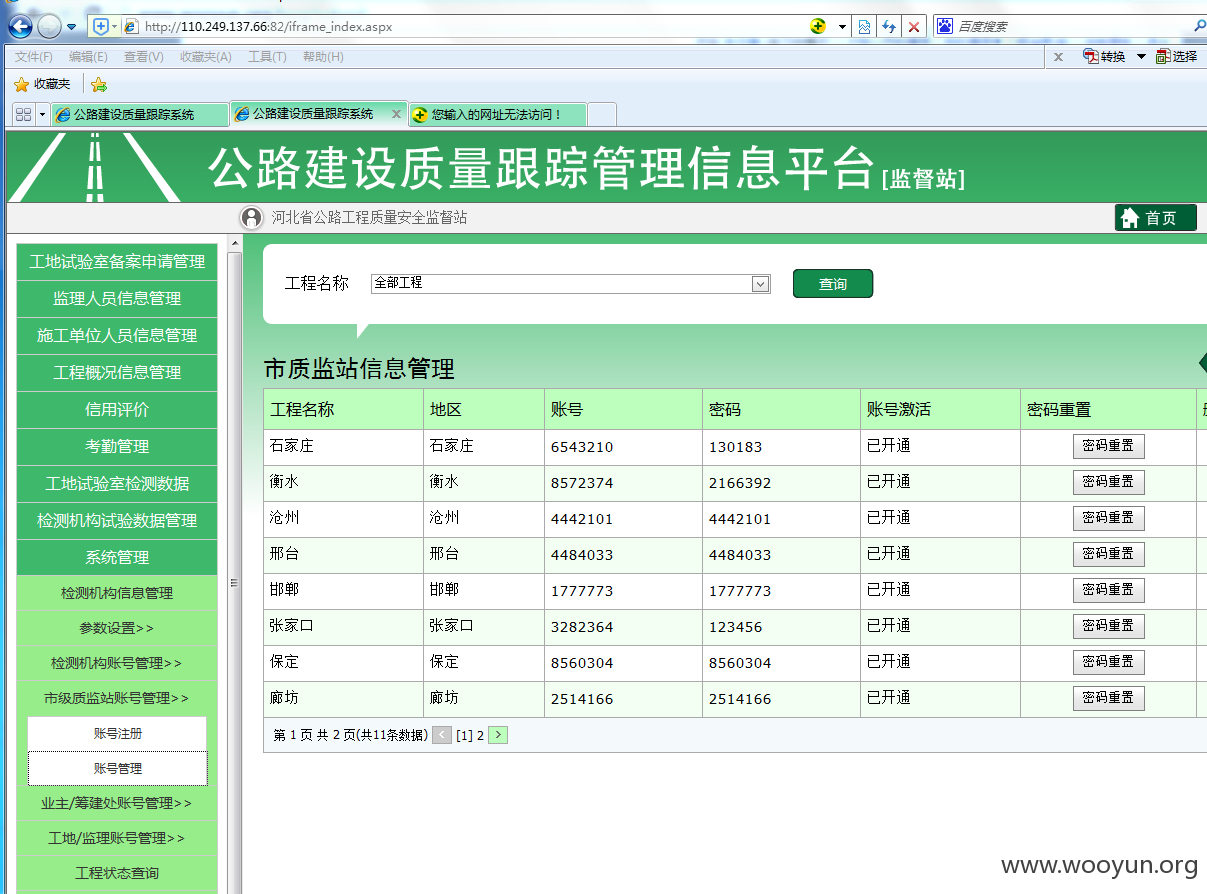Click the quick tabs grid icon
1207x894 pixels.
click(x=22, y=115)
